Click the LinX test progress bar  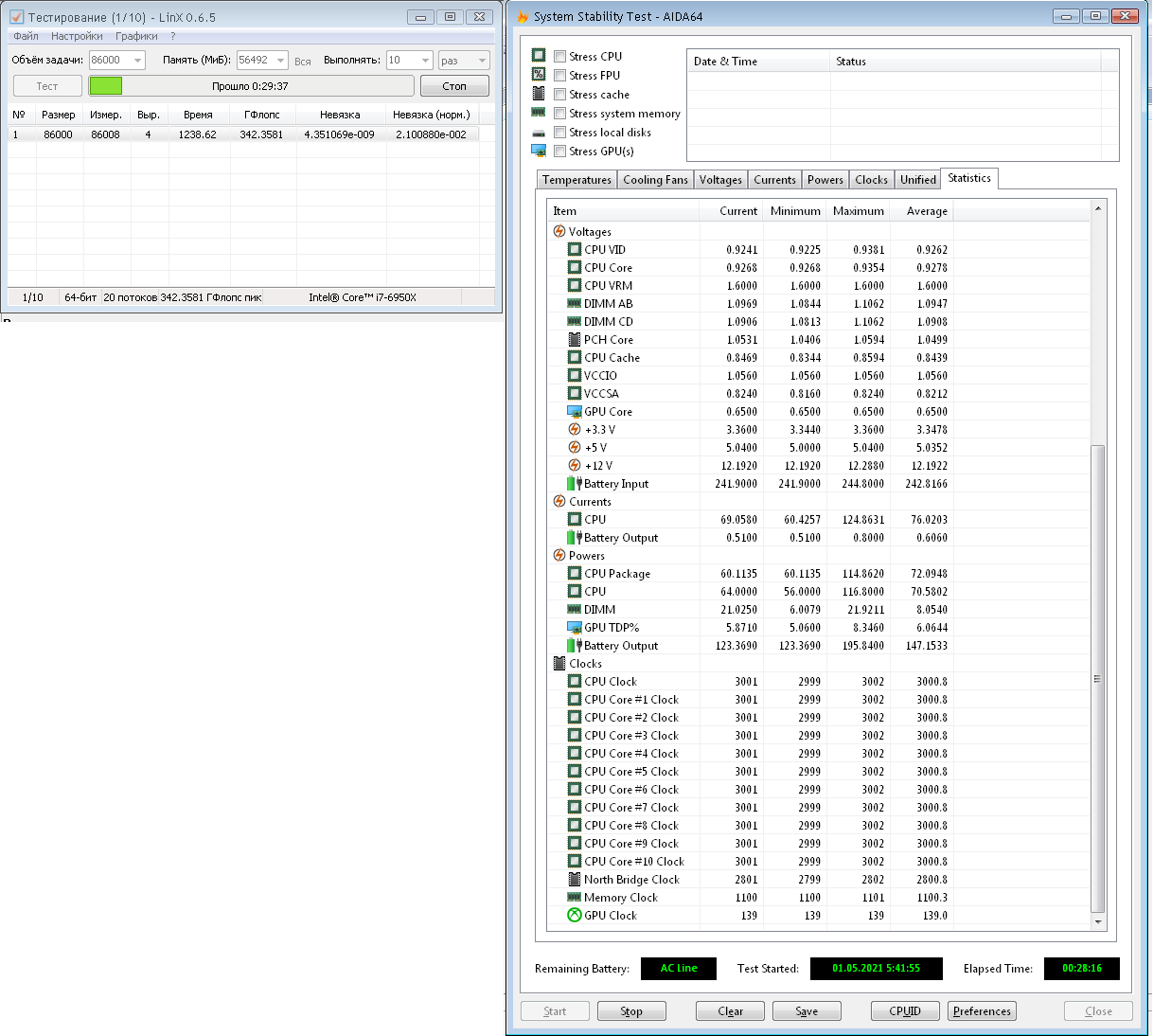251,86
